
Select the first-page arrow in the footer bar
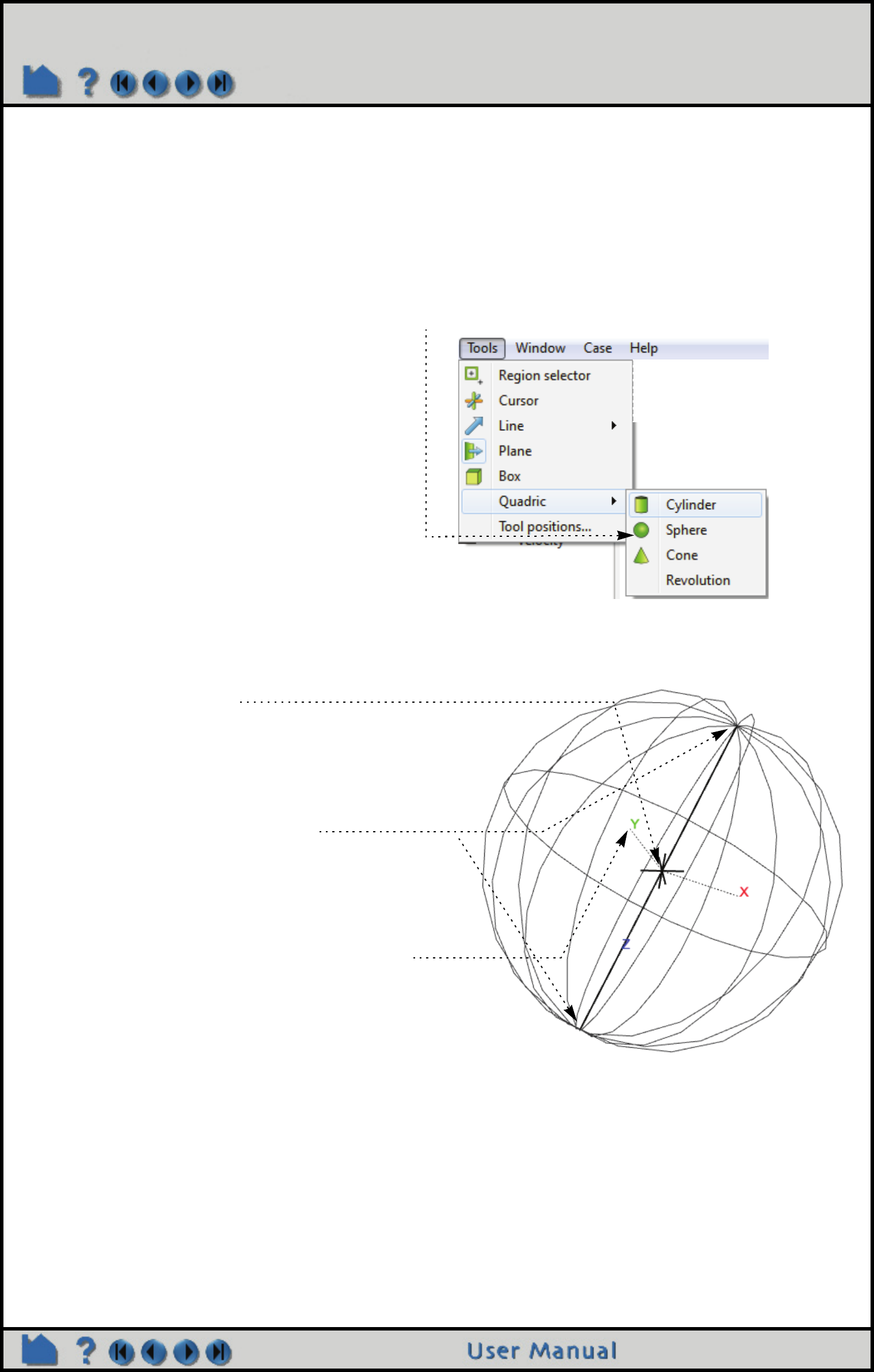click(x=121, y=1352)
